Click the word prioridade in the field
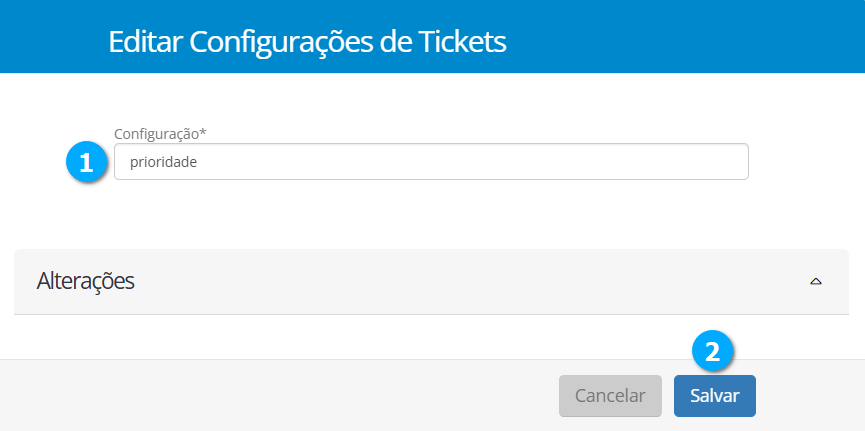 click(x=163, y=162)
